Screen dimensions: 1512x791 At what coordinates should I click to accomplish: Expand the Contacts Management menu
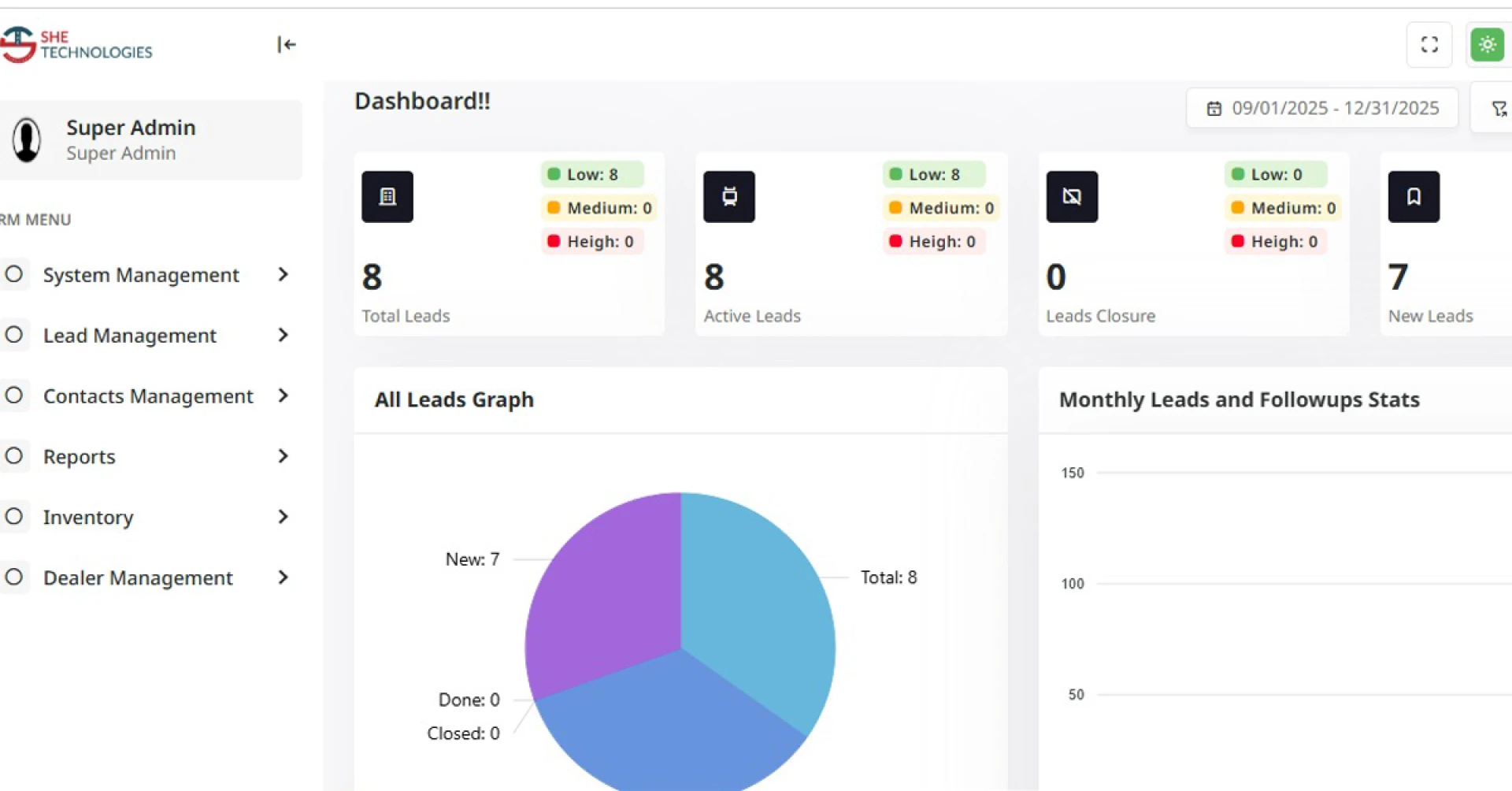tap(283, 395)
